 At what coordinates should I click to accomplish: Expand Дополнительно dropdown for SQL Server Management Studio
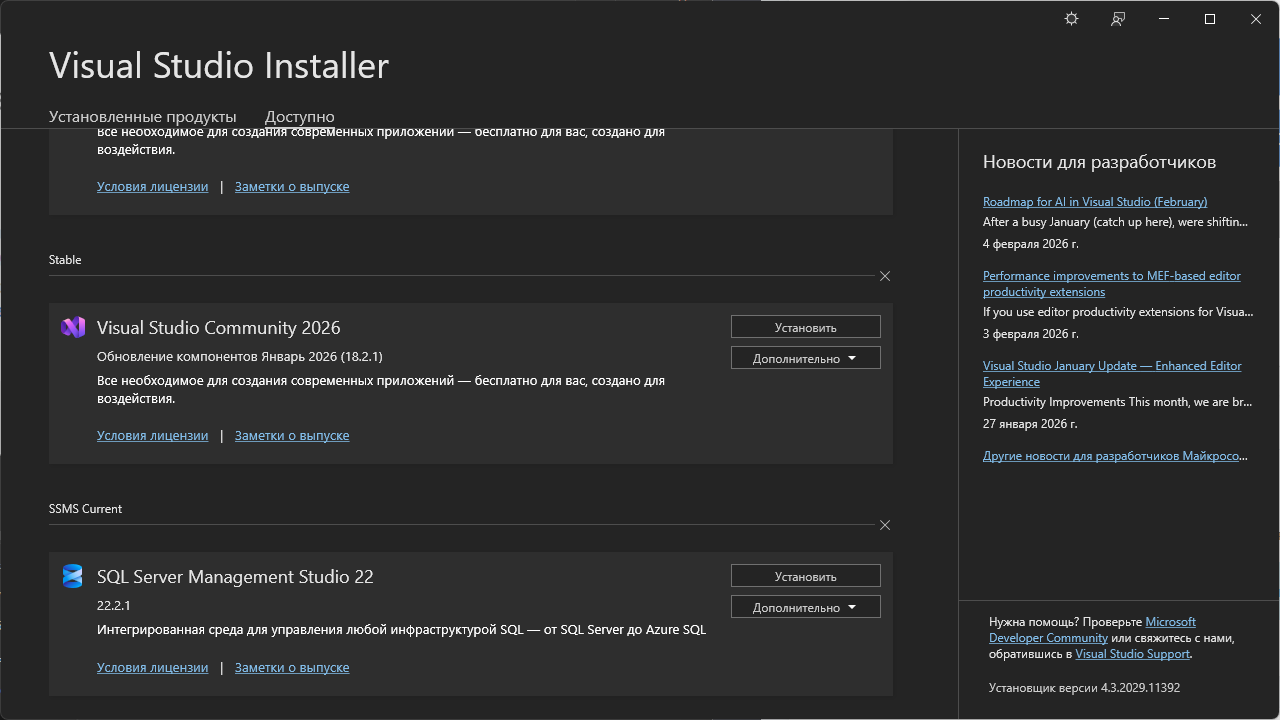click(x=806, y=607)
